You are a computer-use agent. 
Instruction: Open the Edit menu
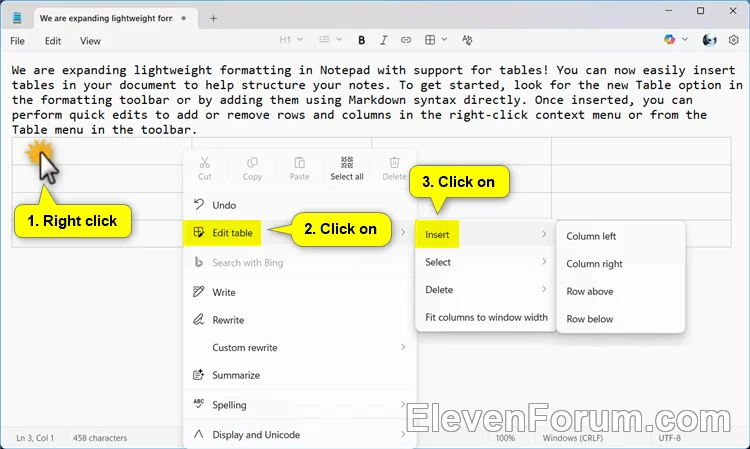click(53, 41)
